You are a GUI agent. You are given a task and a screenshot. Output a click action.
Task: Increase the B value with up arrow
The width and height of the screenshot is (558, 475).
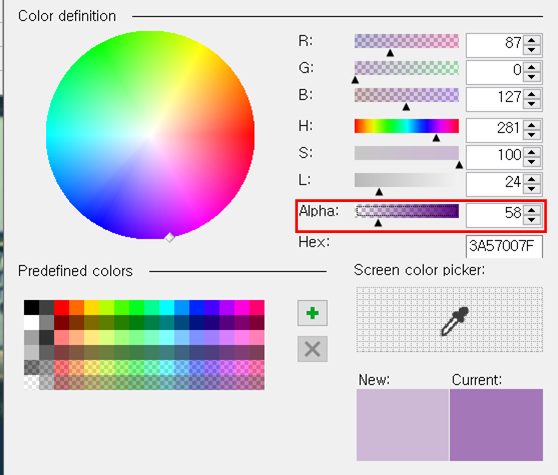[532, 94]
